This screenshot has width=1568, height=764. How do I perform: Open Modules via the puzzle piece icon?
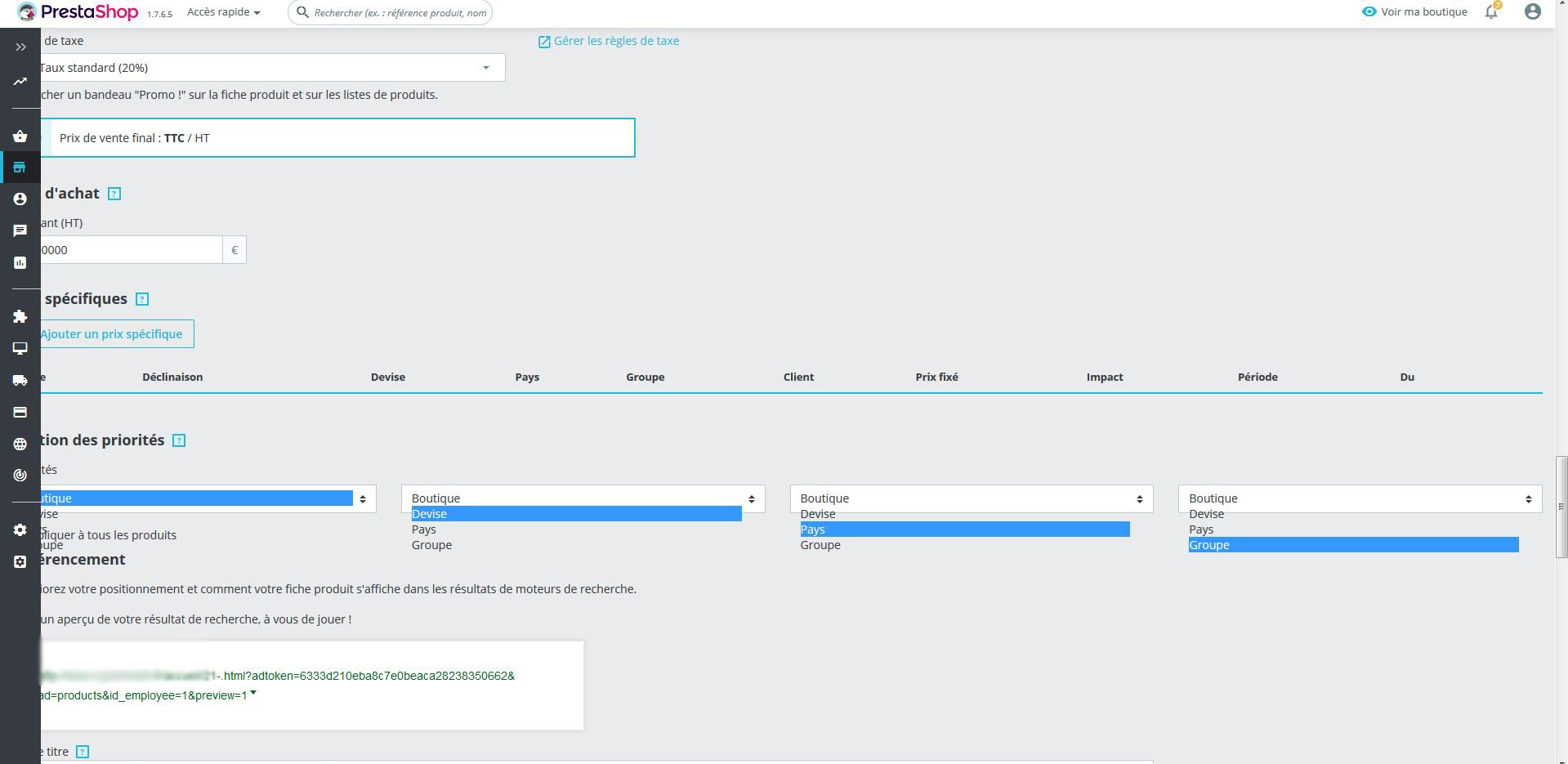click(20, 316)
